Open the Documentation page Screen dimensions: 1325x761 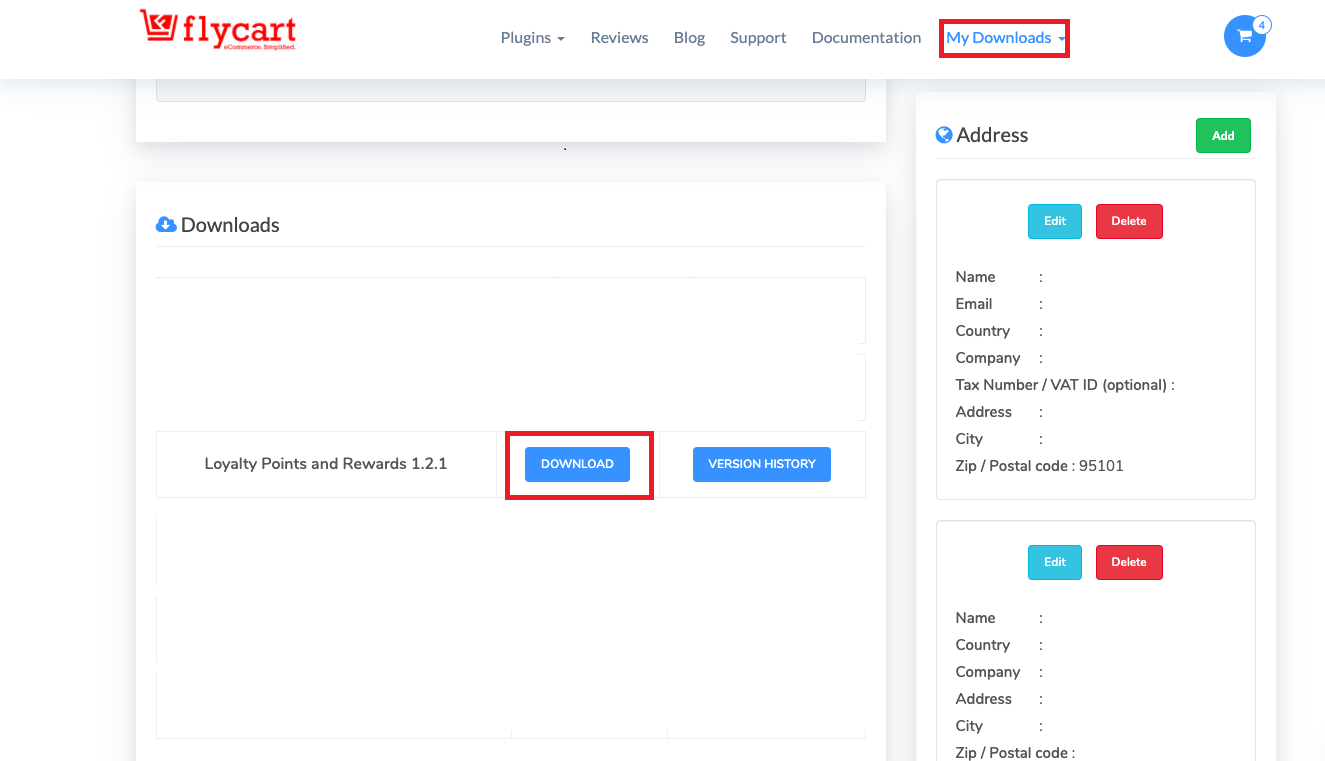click(866, 38)
